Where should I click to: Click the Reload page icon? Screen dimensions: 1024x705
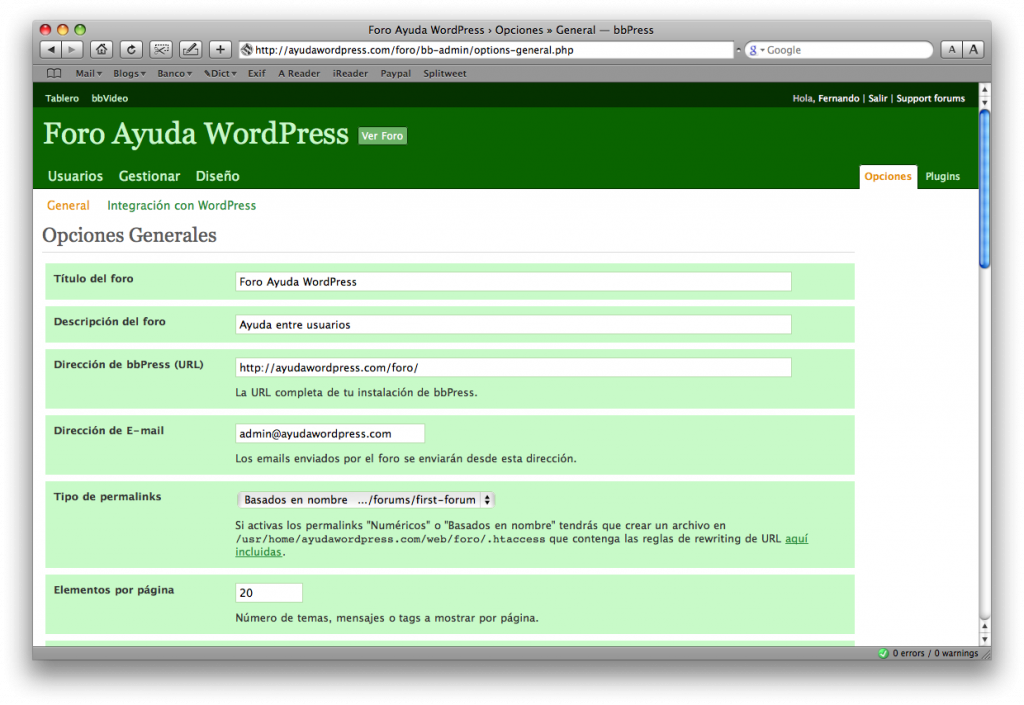(131, 48)
